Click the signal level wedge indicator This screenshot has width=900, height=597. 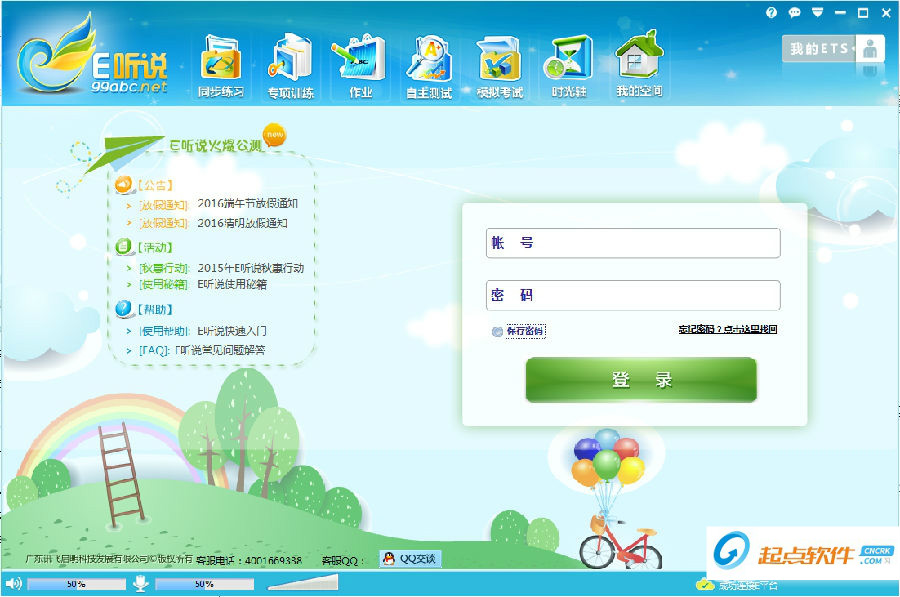(303, 582)
